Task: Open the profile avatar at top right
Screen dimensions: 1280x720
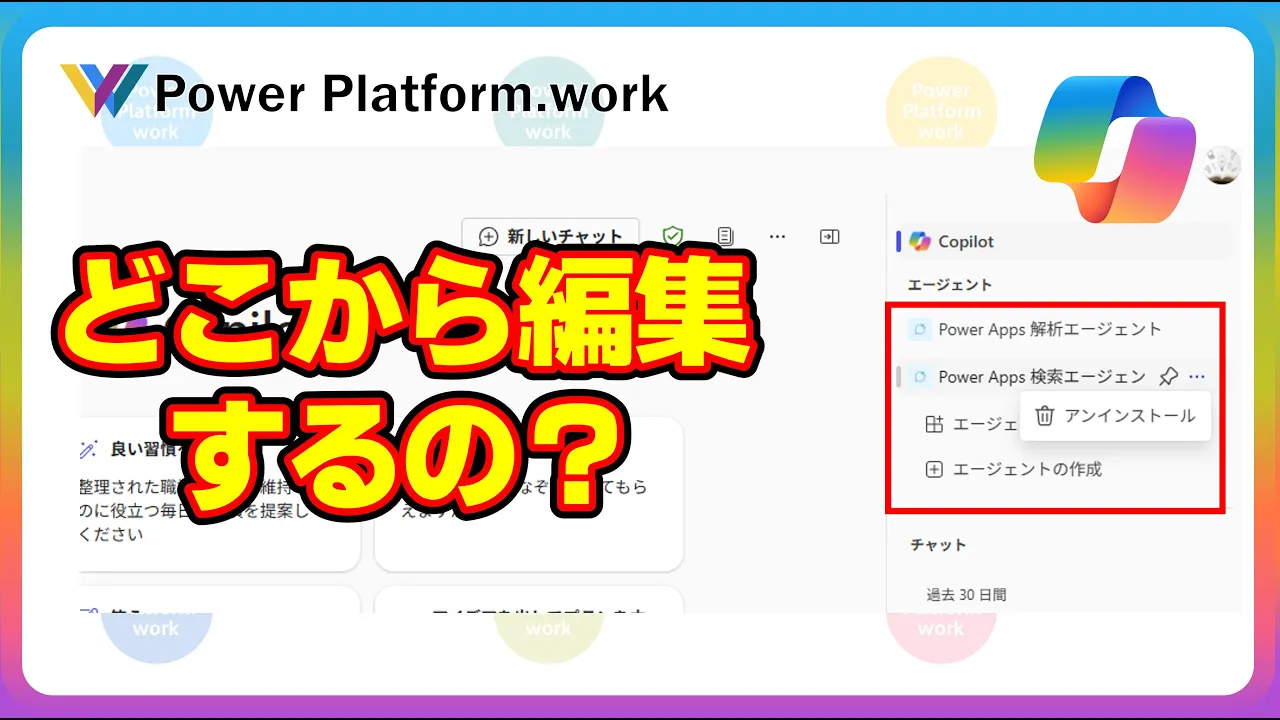Action: [x=1222, y=165]
